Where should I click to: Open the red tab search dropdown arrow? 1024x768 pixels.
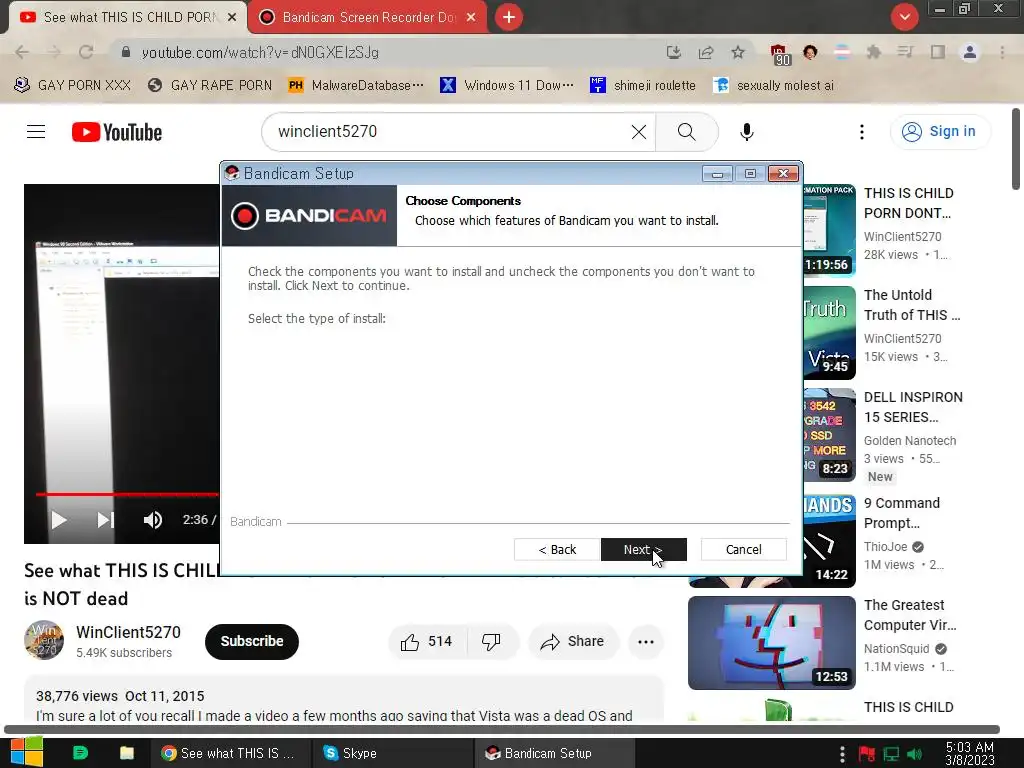click(x=904, y=17)
